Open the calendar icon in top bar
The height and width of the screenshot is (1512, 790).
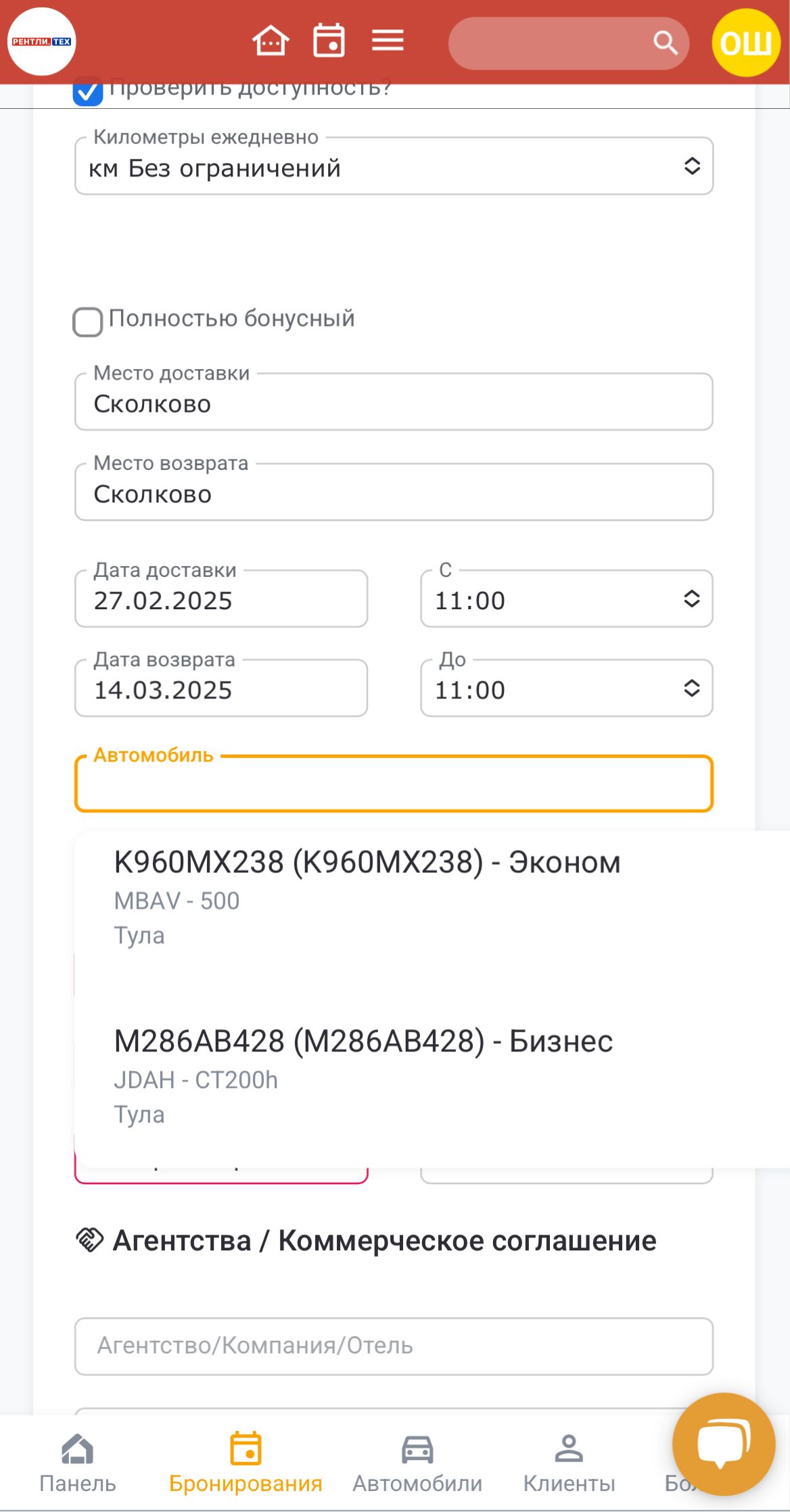pos(329,41)
